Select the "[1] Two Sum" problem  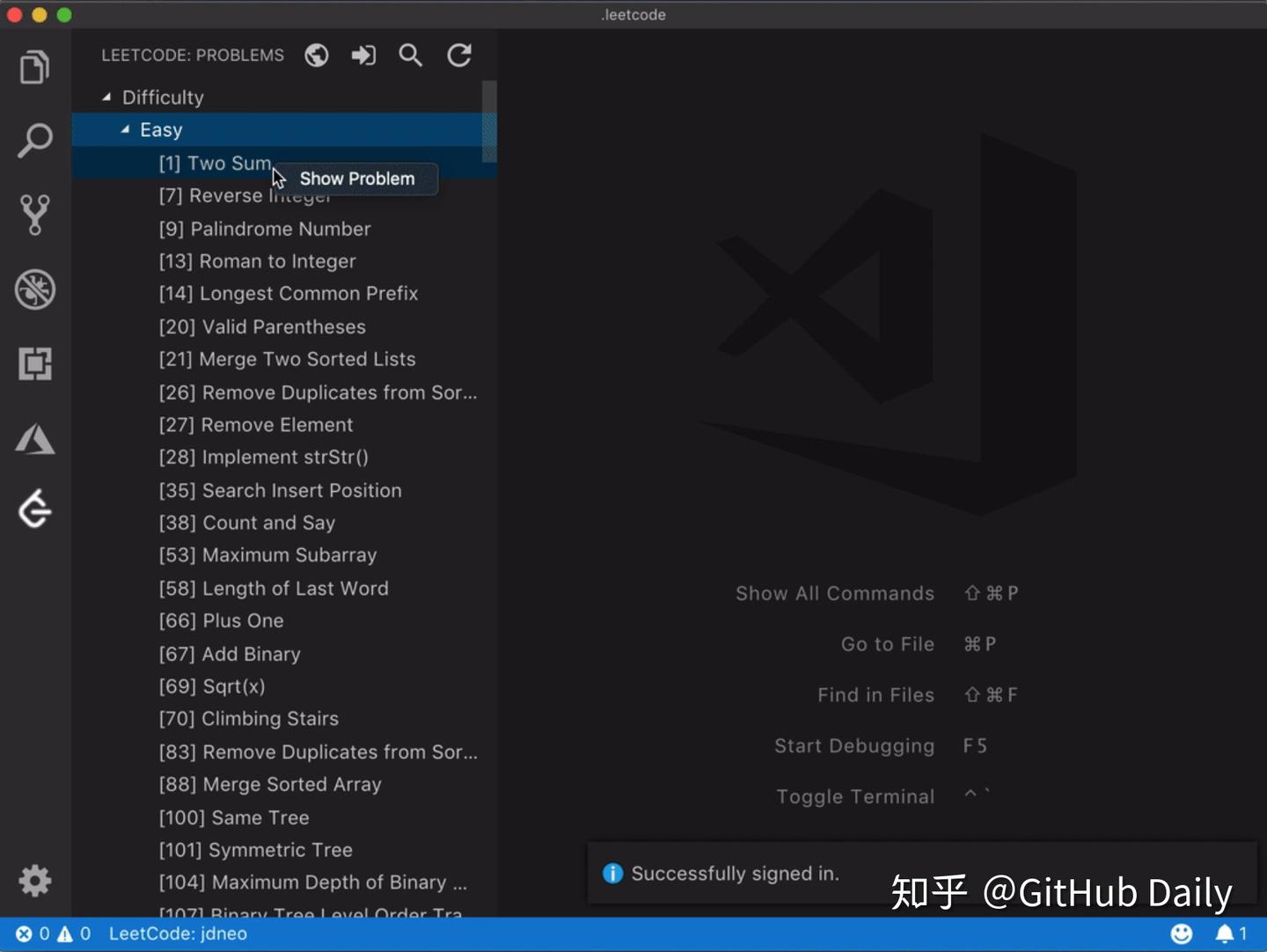[215, 163]
